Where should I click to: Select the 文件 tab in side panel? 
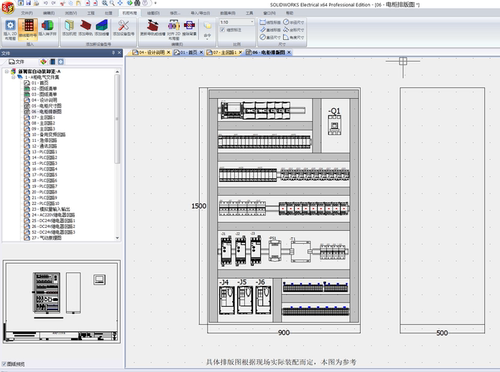point(17,62)
